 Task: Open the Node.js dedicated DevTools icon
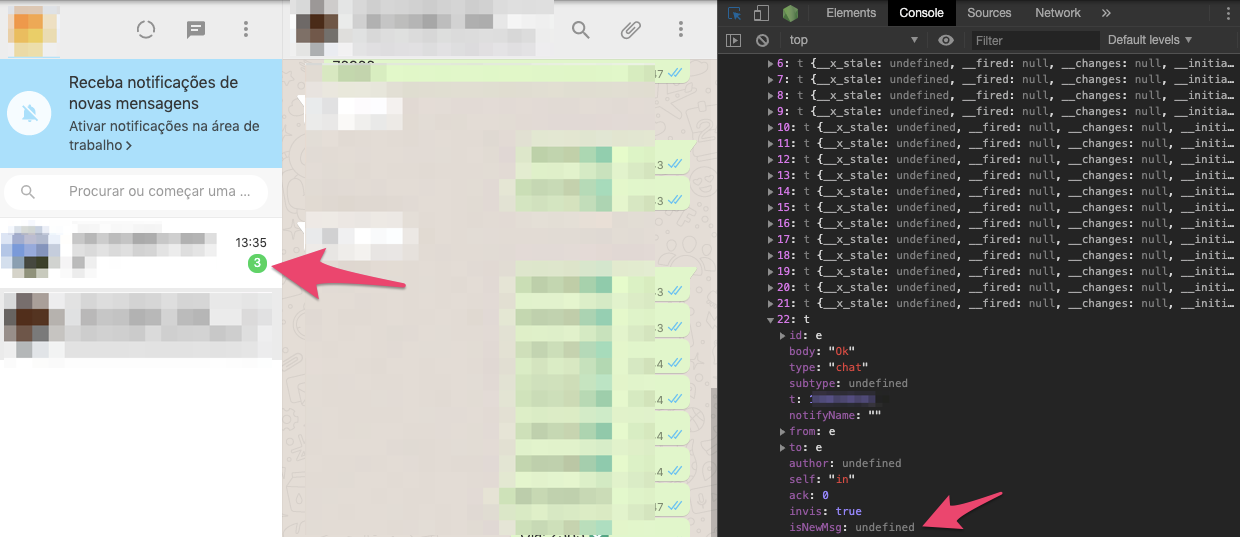point(790,13)
